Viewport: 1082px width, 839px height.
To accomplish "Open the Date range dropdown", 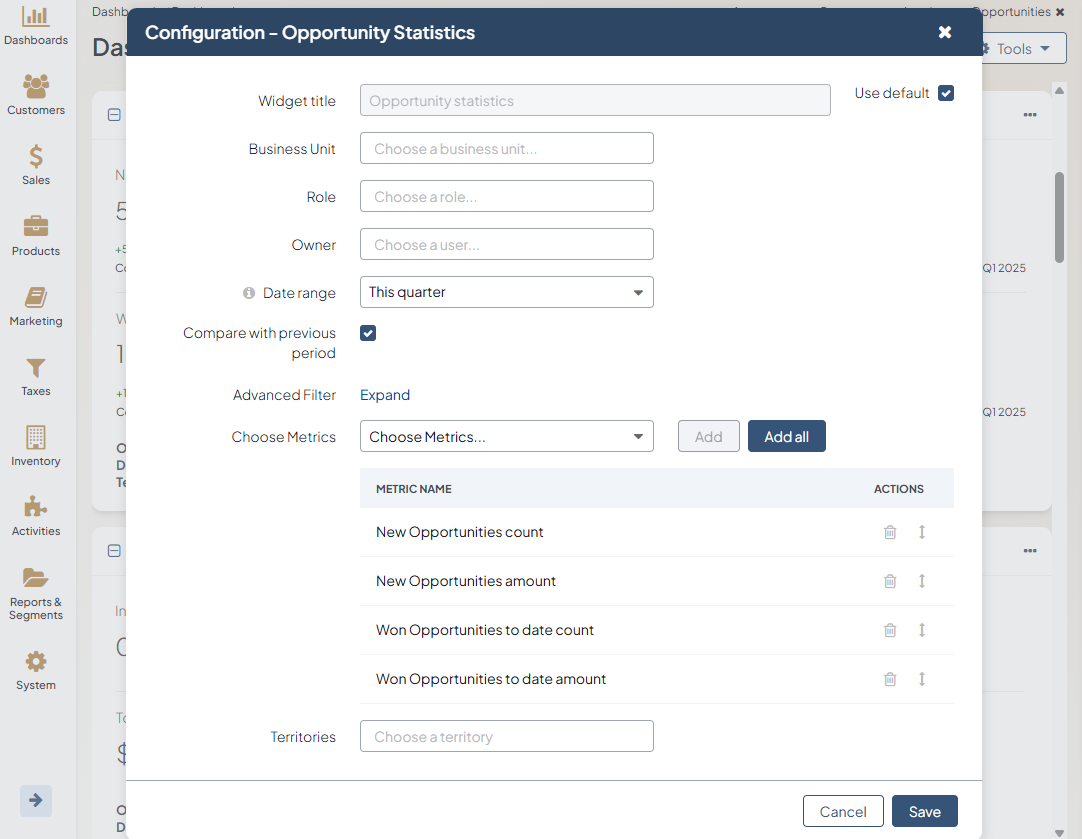I will click(506, 292).
